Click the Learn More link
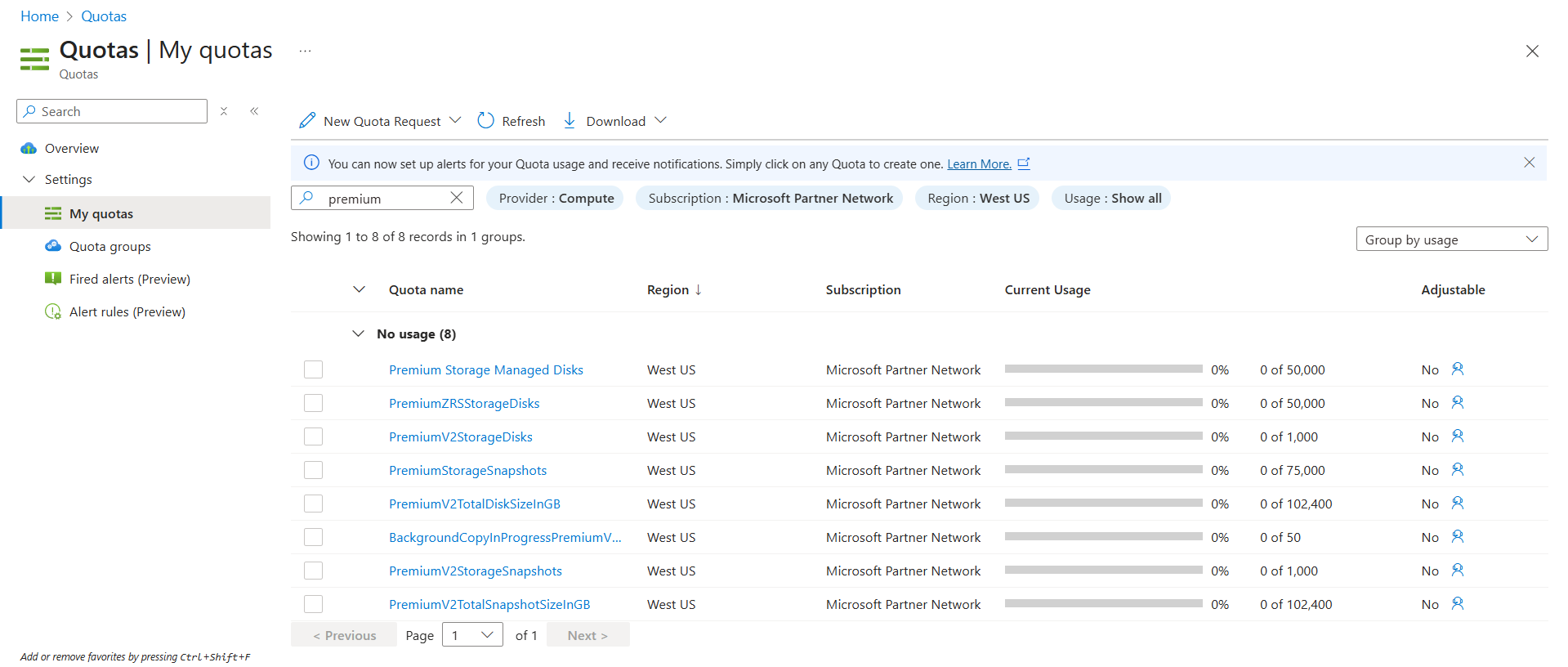Viewport: 1568px width, 667px height. click(x=979, y=163)
